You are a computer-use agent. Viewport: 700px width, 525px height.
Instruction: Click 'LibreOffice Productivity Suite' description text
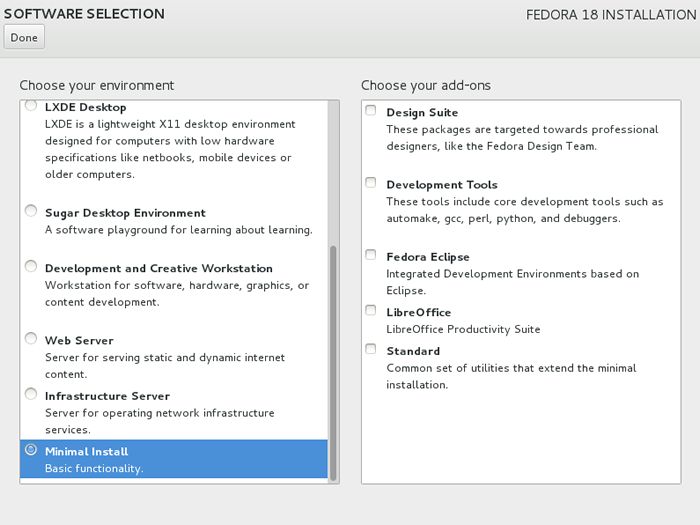pyautogui.click(x=463, y=329)
